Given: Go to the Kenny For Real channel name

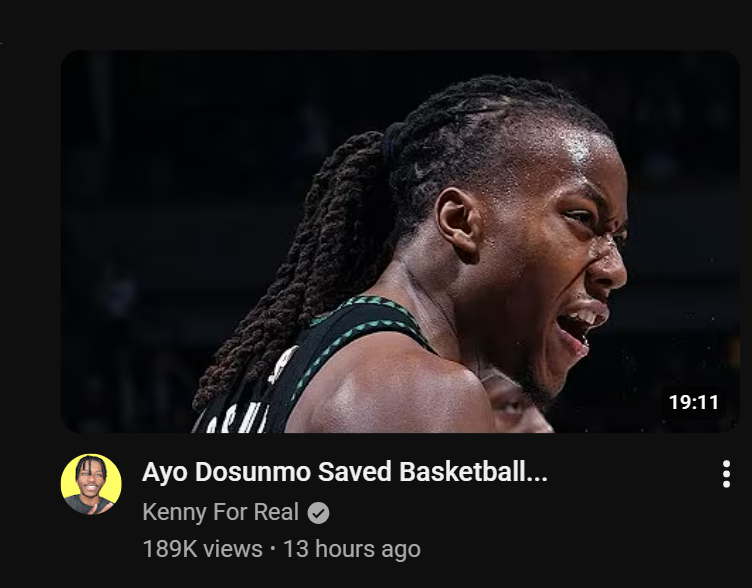Looking at the screenshot, I should point(221,512).
